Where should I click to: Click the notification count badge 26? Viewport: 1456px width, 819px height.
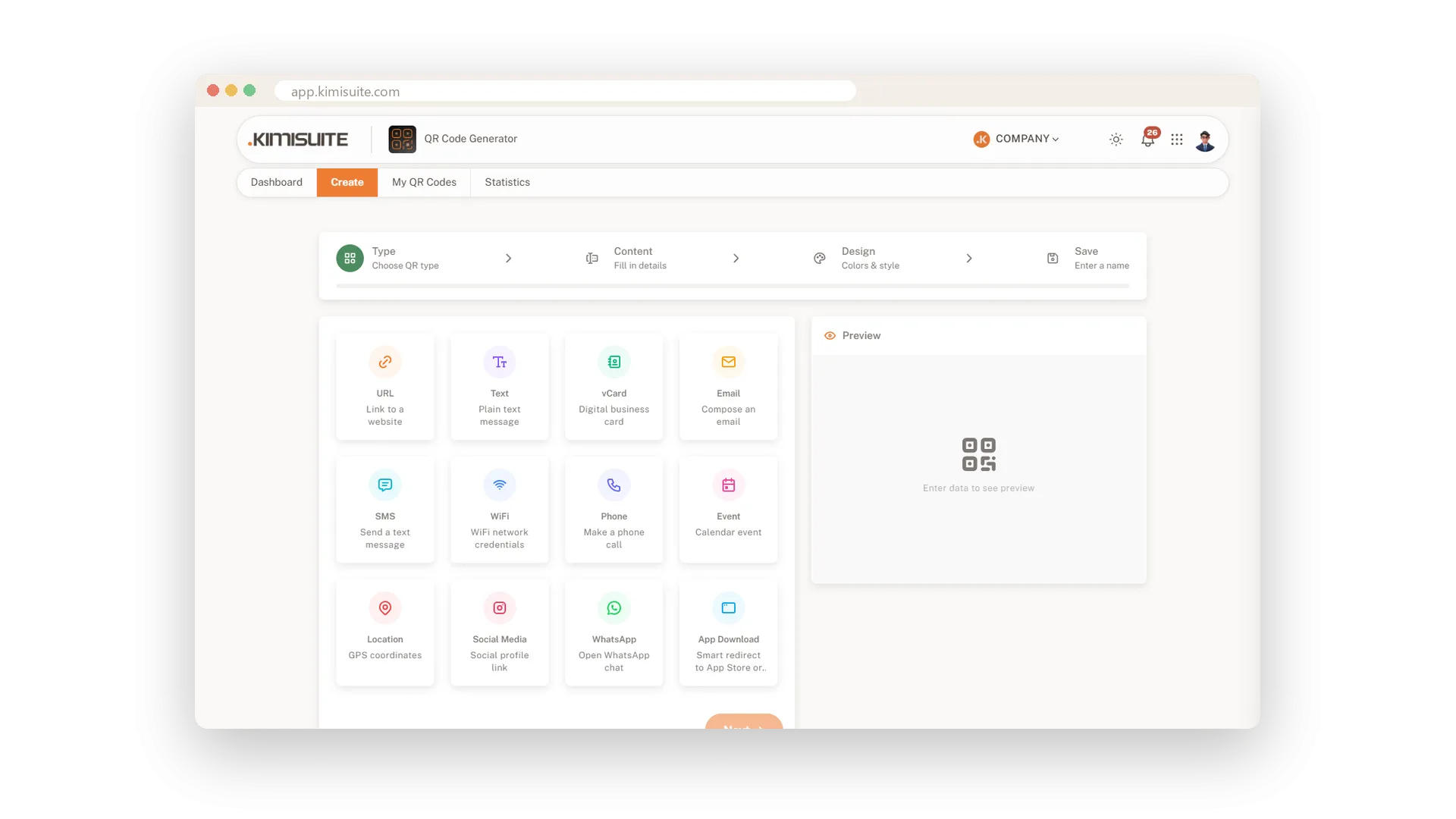1152,132
